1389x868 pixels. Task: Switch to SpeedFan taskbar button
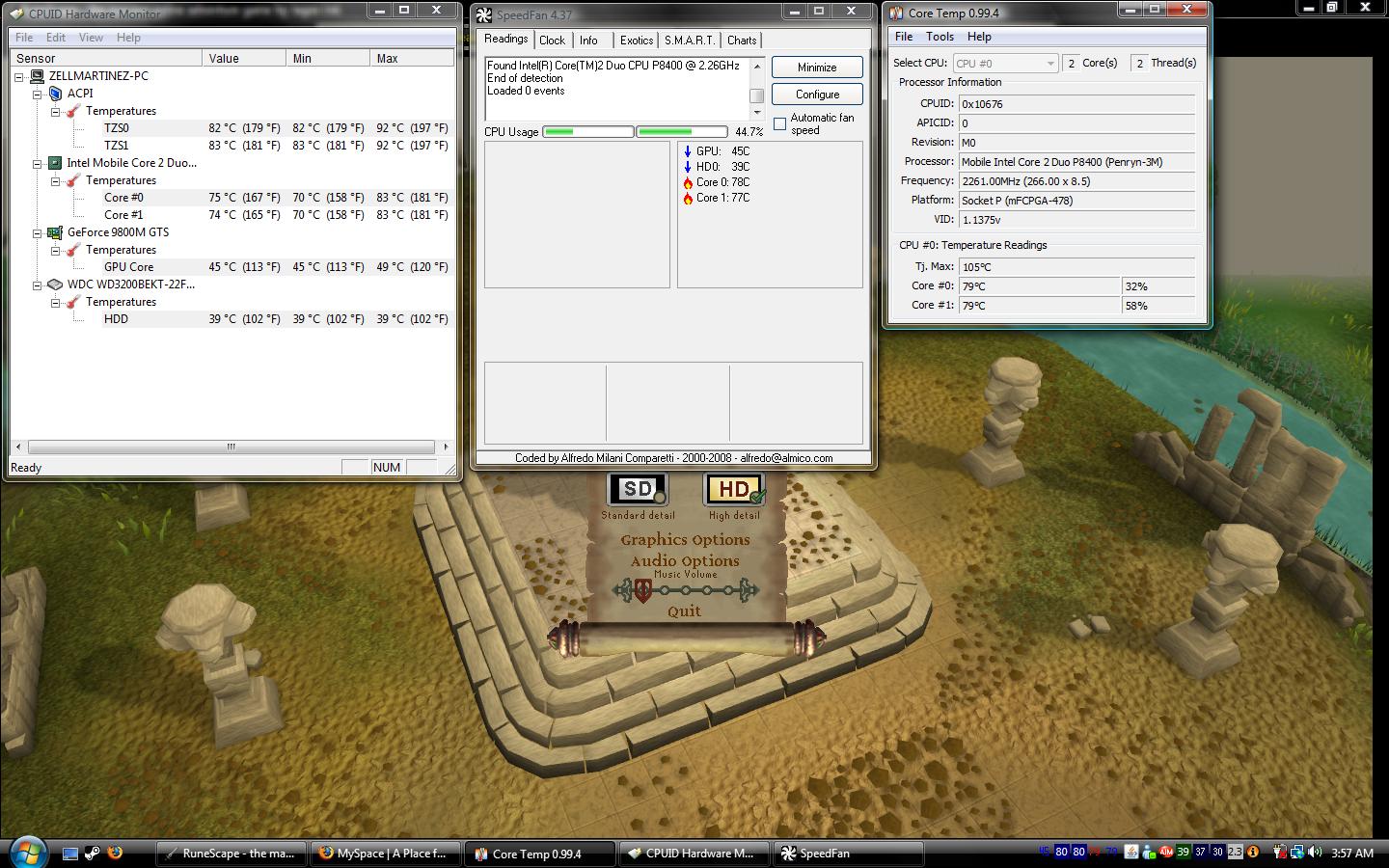[x=849, y=854]
